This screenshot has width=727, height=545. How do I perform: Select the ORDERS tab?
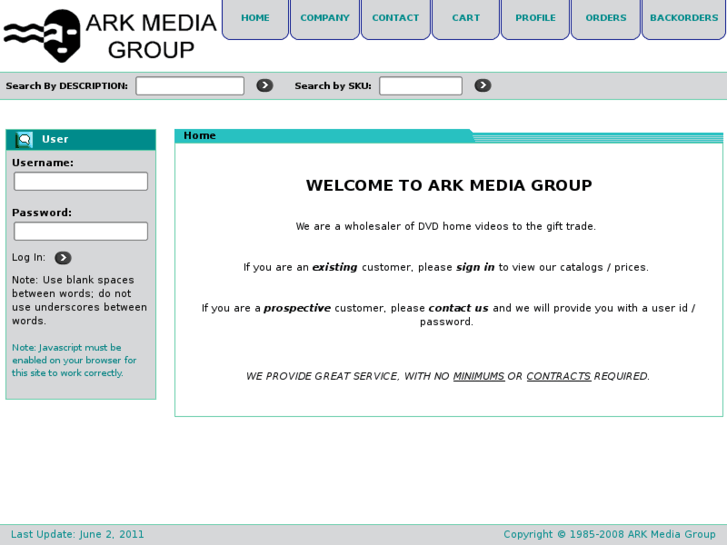(x=606, y=19)
